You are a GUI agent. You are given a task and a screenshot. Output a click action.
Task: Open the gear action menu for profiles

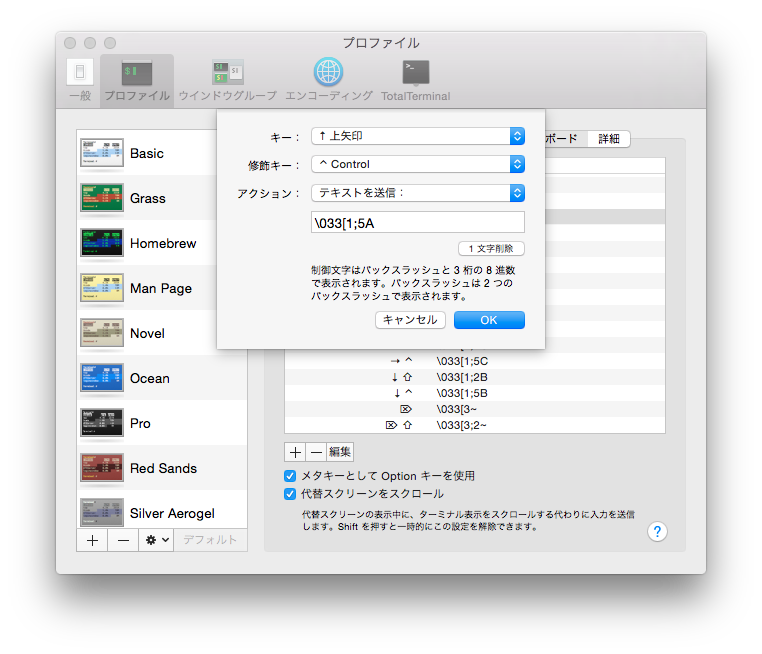click(x=156, y=540)
